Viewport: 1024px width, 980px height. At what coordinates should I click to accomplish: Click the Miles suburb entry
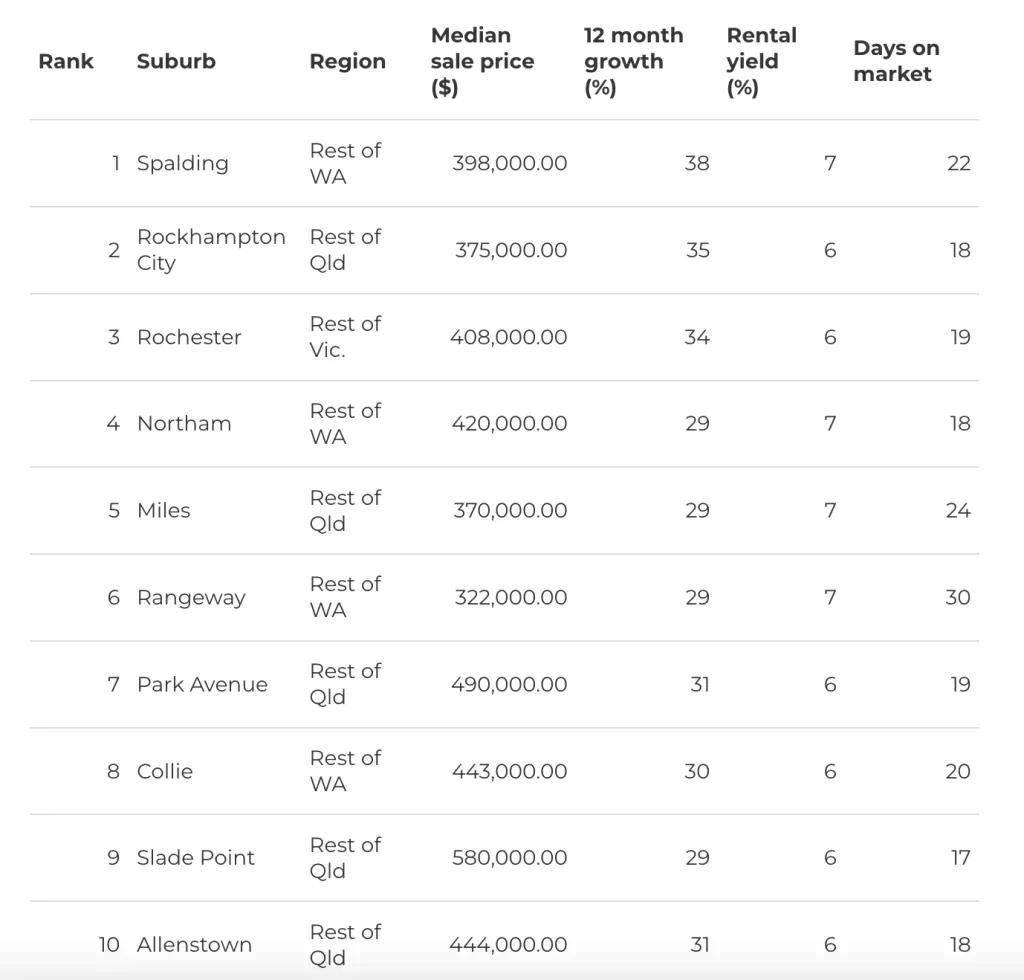coord(163,510)
